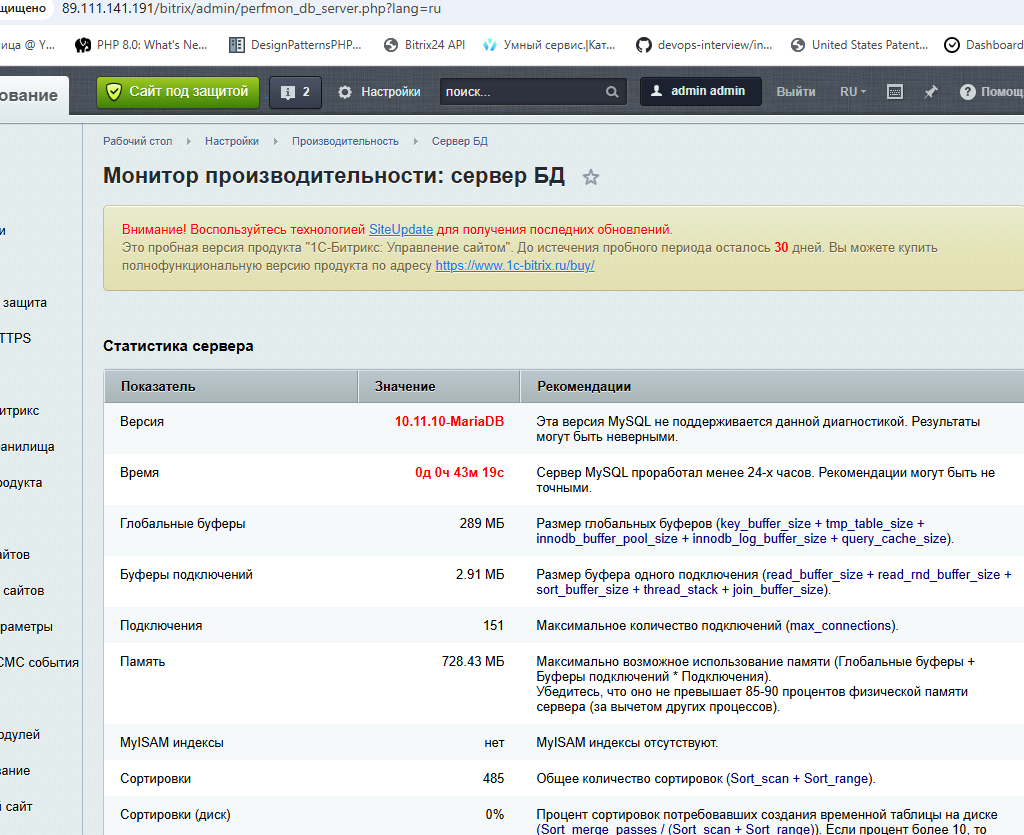Open the help question mark icon
This screenshot has height=835, width=1024.
[x=967, y=92]
